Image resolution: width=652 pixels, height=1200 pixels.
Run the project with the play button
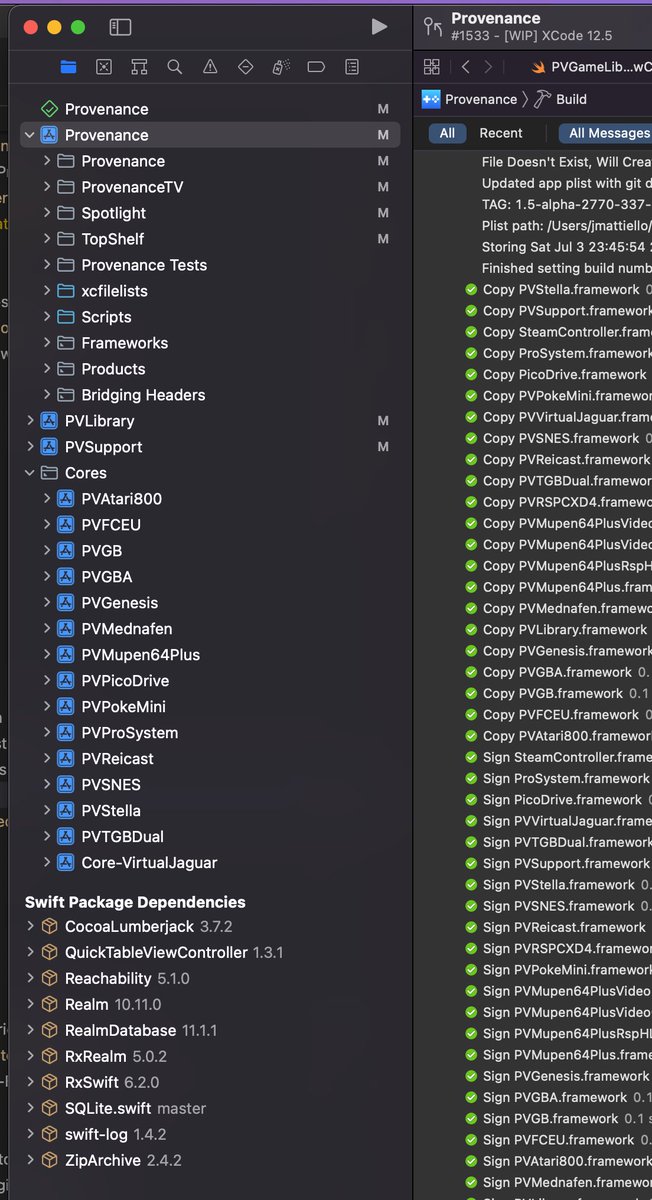[x=379, y=27]
